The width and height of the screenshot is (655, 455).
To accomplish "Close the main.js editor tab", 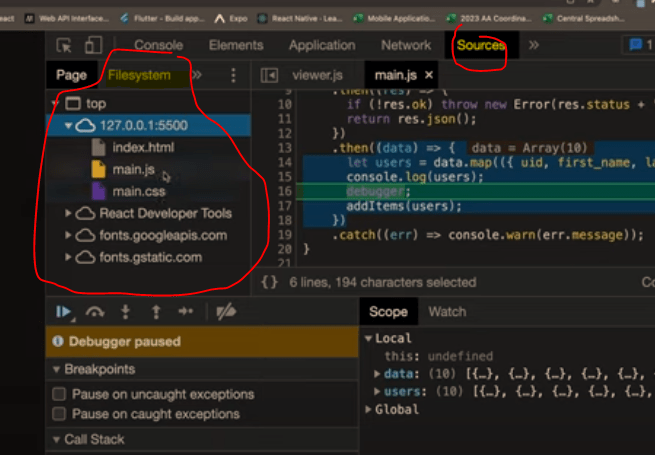I will pos(430,75).
